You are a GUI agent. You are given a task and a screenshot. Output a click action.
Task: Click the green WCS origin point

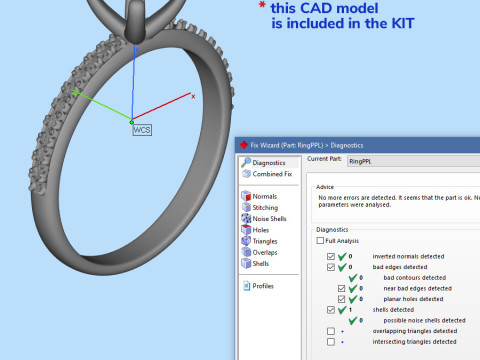[x=132, y=122]
